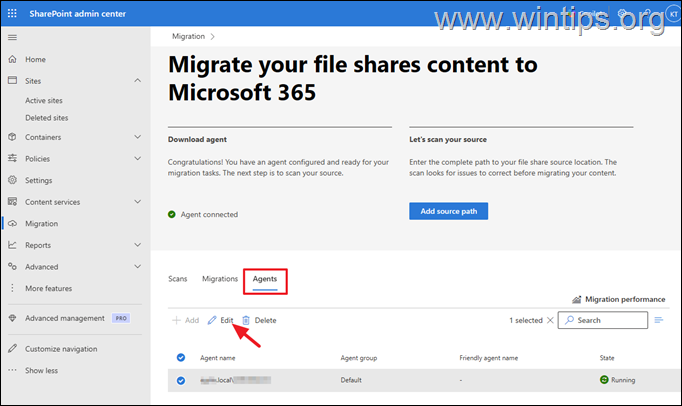Click the Running state icon

click(x=604, y=379)
